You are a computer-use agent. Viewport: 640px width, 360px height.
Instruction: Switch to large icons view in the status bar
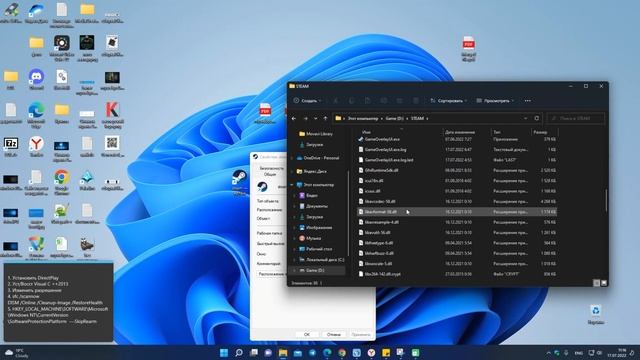(x=604, y=283)
